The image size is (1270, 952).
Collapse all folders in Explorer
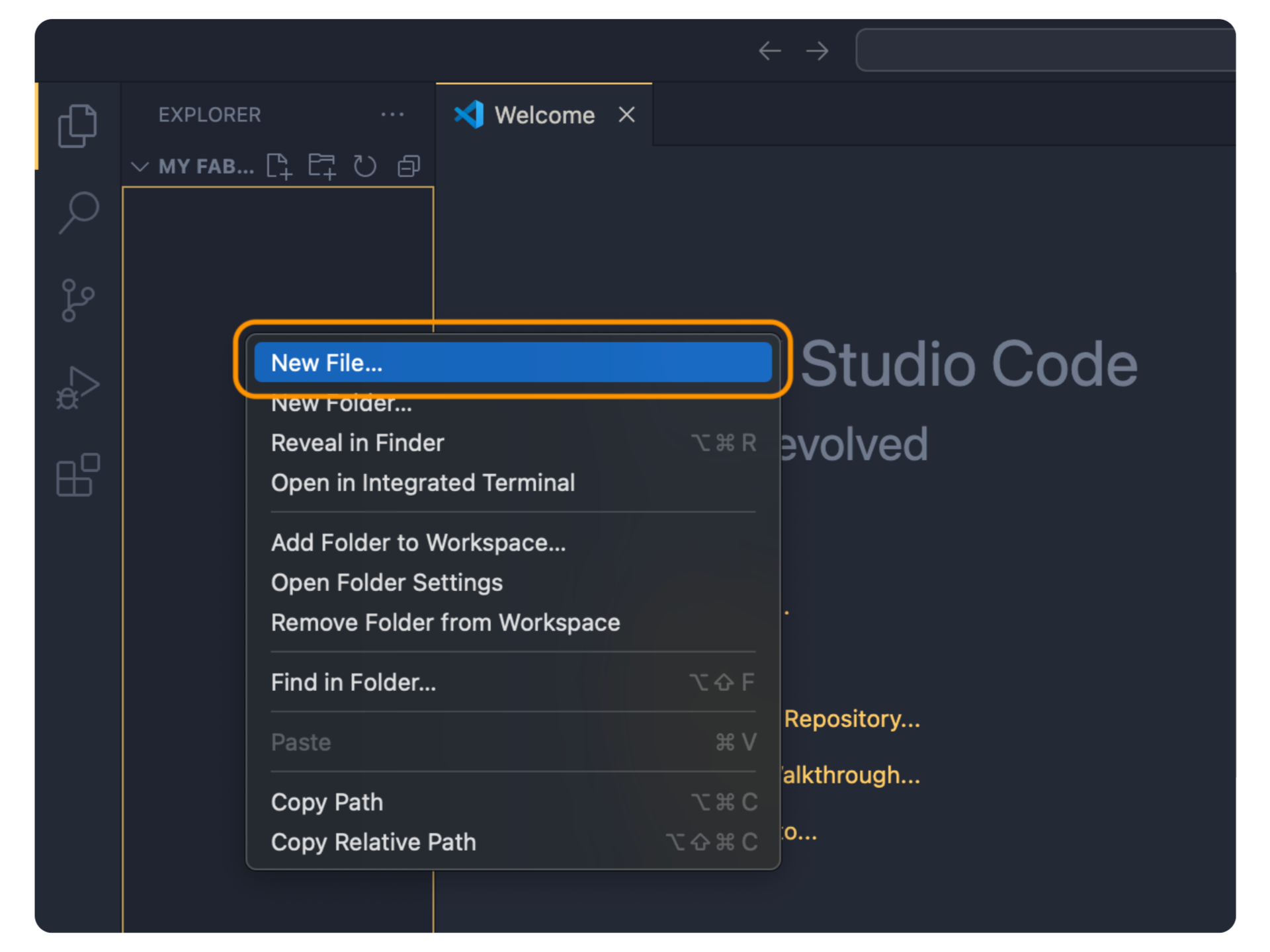point(408,166)
